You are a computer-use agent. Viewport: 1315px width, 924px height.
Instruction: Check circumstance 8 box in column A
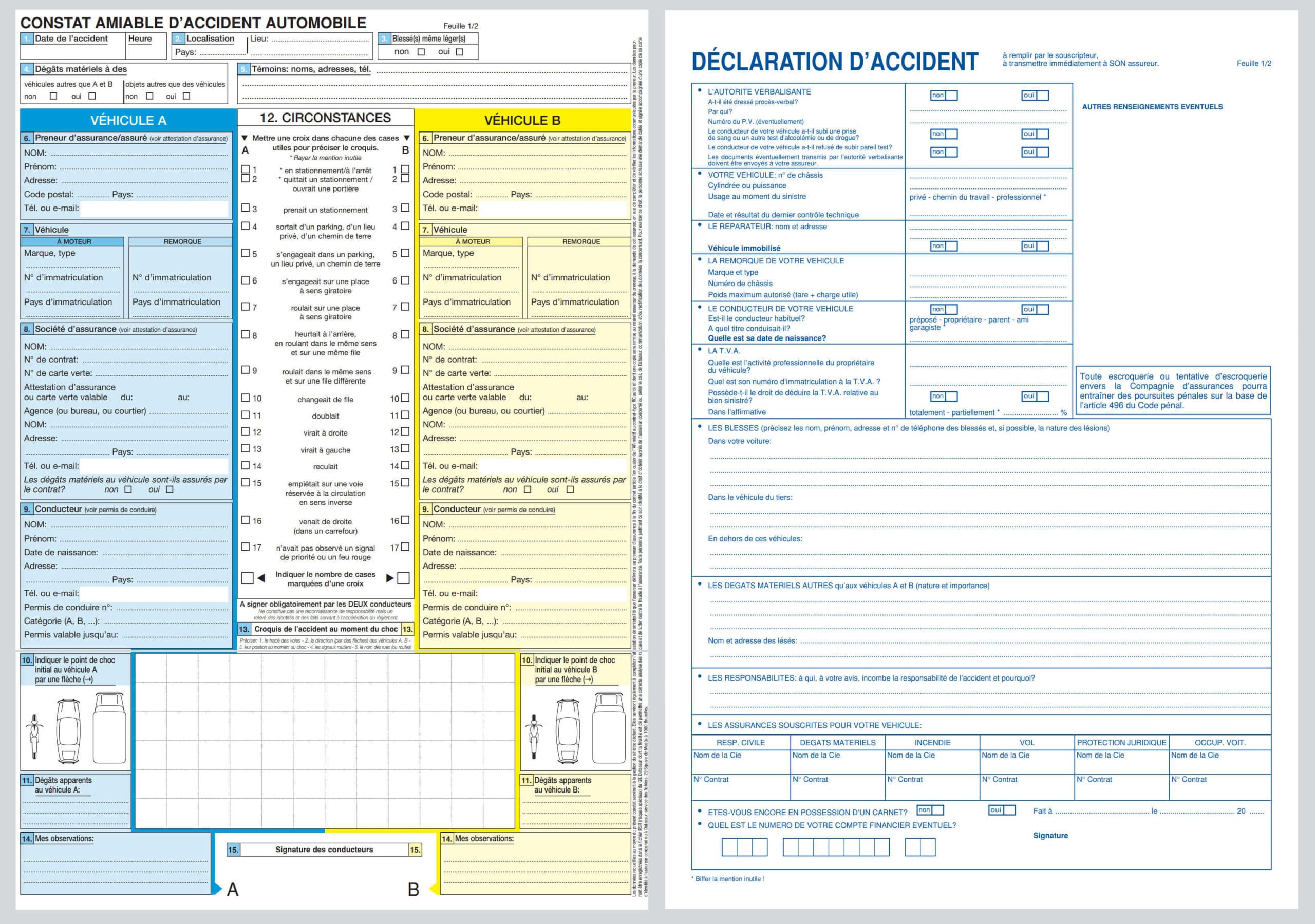pos(245,334)
